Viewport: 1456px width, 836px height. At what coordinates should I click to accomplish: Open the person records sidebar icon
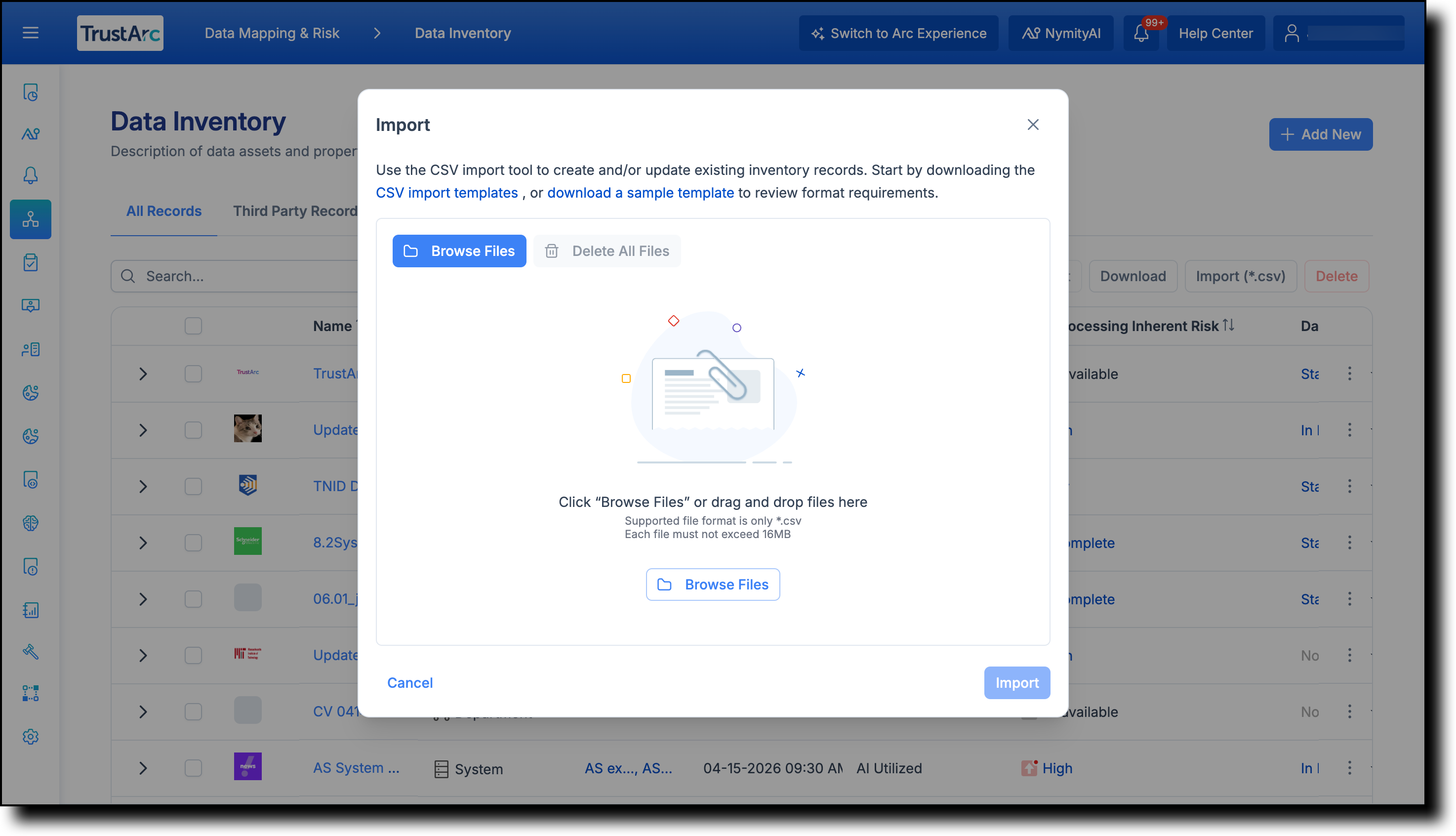pos(31,349)
